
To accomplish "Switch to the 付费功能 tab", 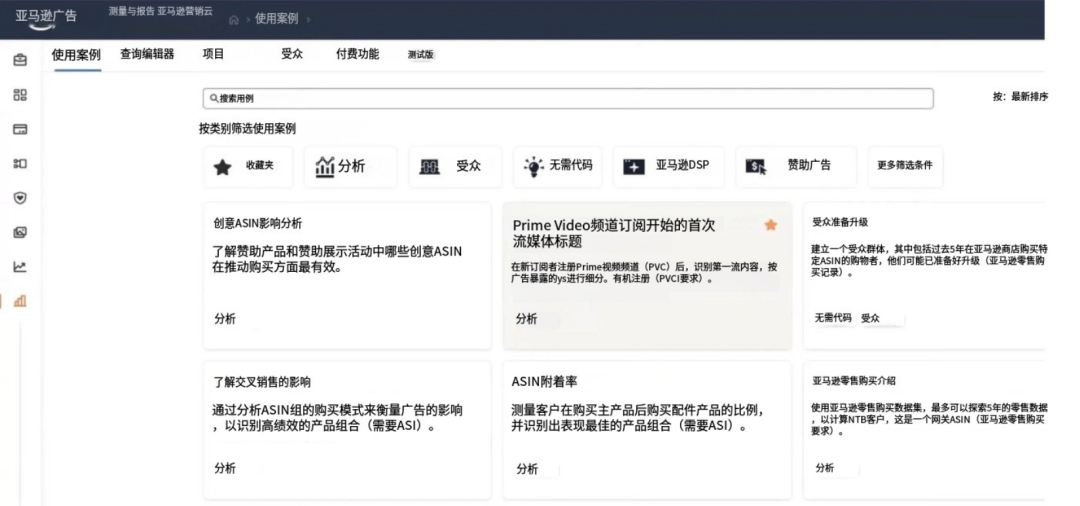I will click(x=357, y=54).
